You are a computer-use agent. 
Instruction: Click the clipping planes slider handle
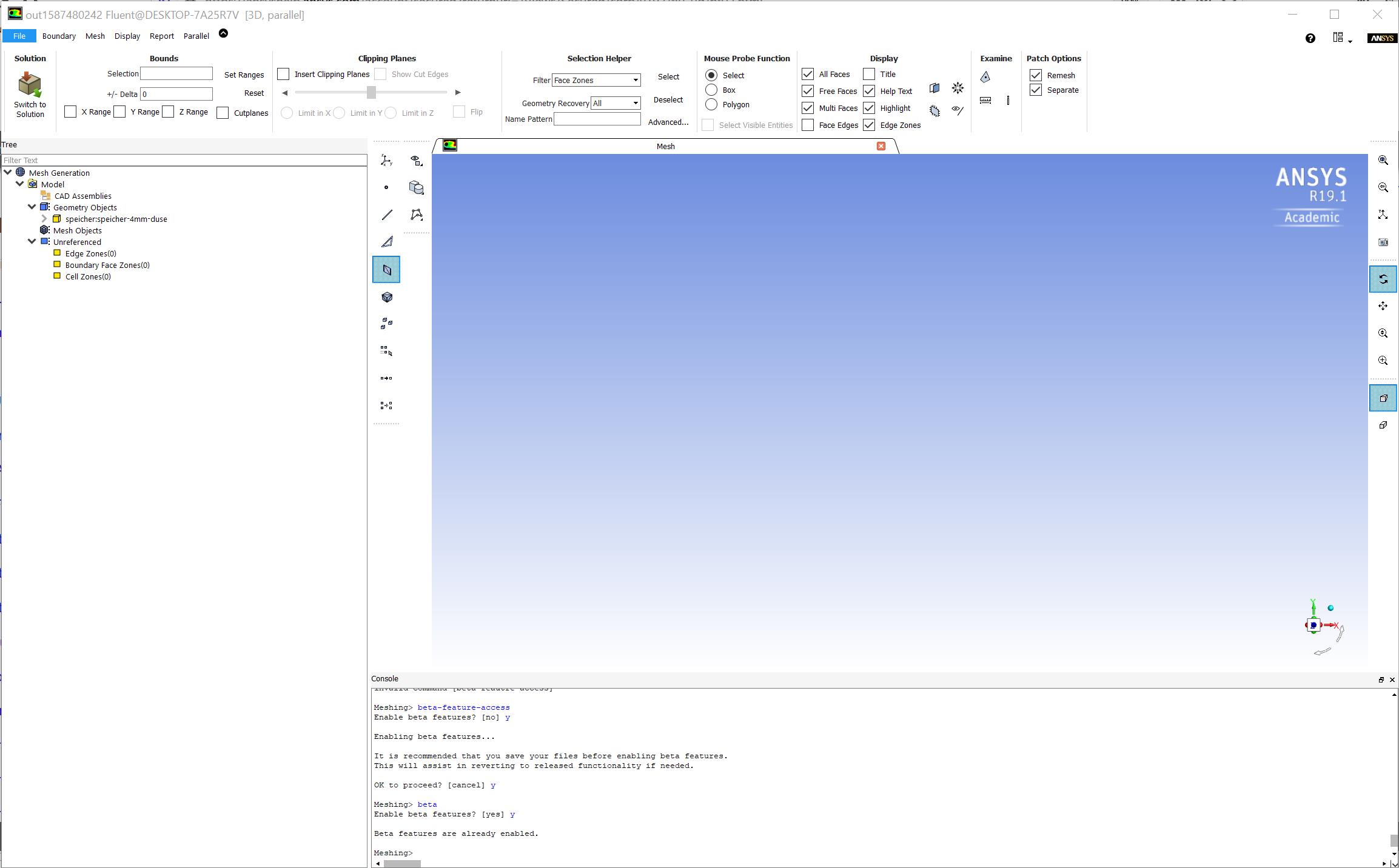[371, 92]
